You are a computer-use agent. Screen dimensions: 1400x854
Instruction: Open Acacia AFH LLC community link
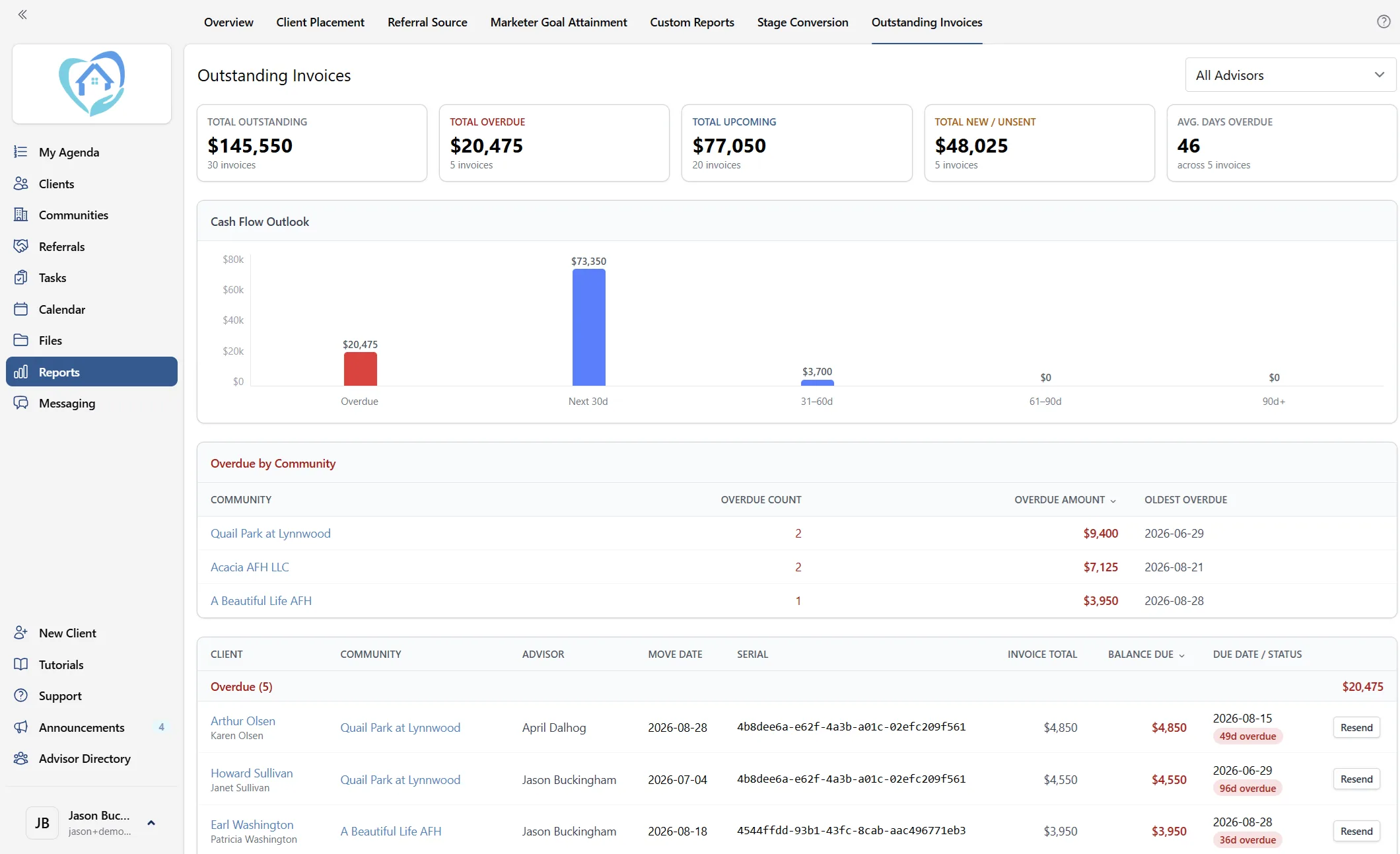click(x=250, y=567)
